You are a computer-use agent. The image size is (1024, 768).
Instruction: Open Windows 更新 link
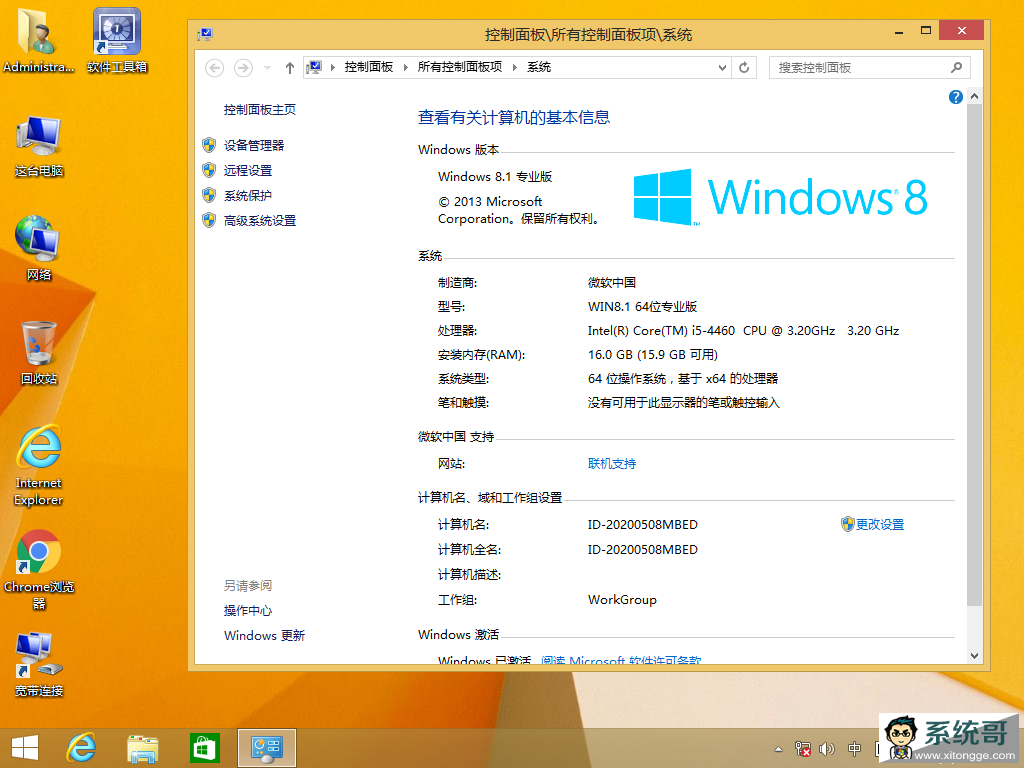click(x=264, y=635)
